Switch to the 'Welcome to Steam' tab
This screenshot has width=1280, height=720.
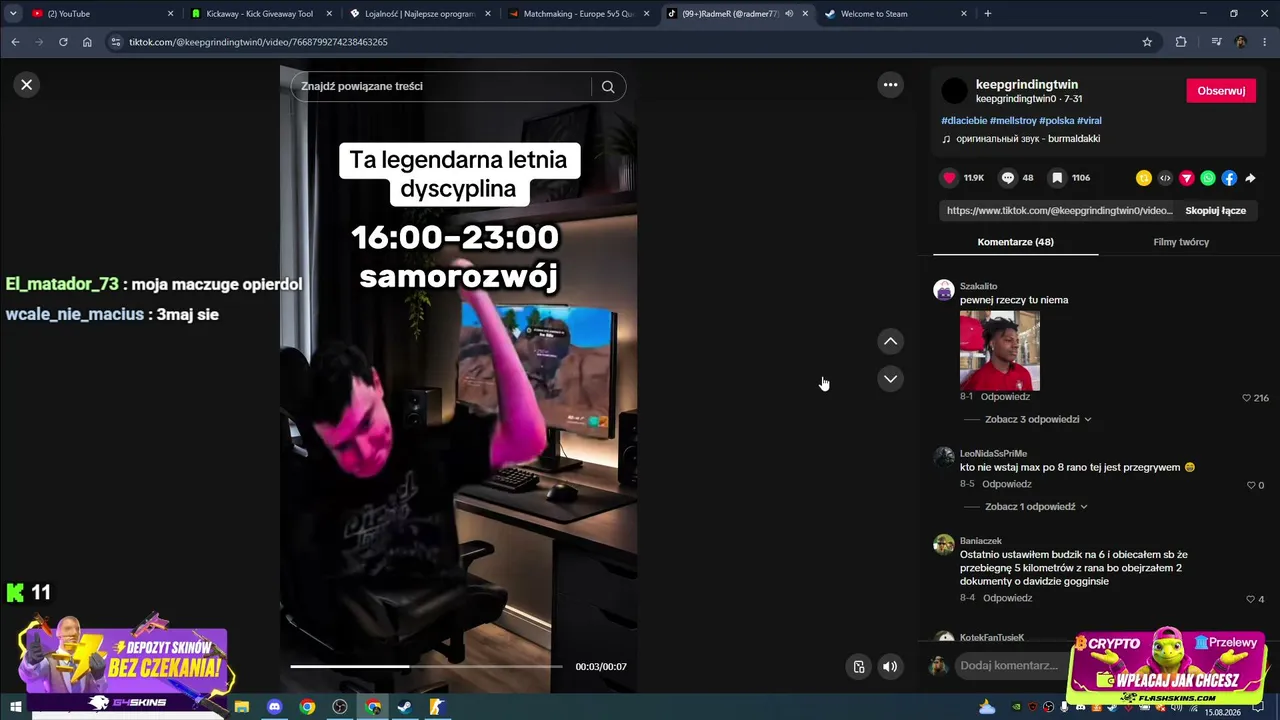(x=895, y=14)
